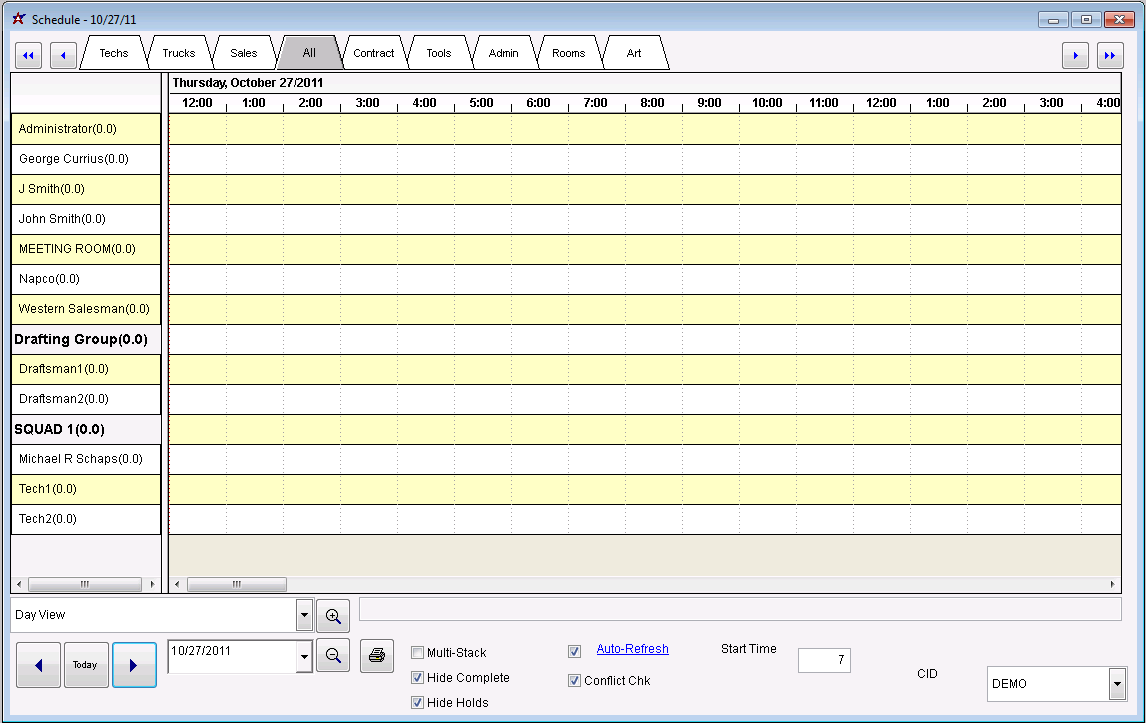
Task: Go to next day with bottom right-arrow button
Action: pos(134,665)
